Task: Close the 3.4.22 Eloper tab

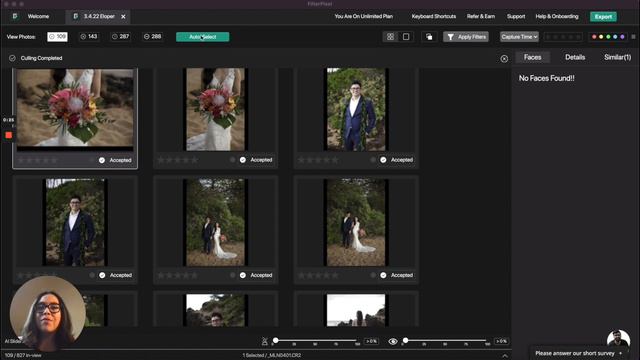Action: pos(123,17)
